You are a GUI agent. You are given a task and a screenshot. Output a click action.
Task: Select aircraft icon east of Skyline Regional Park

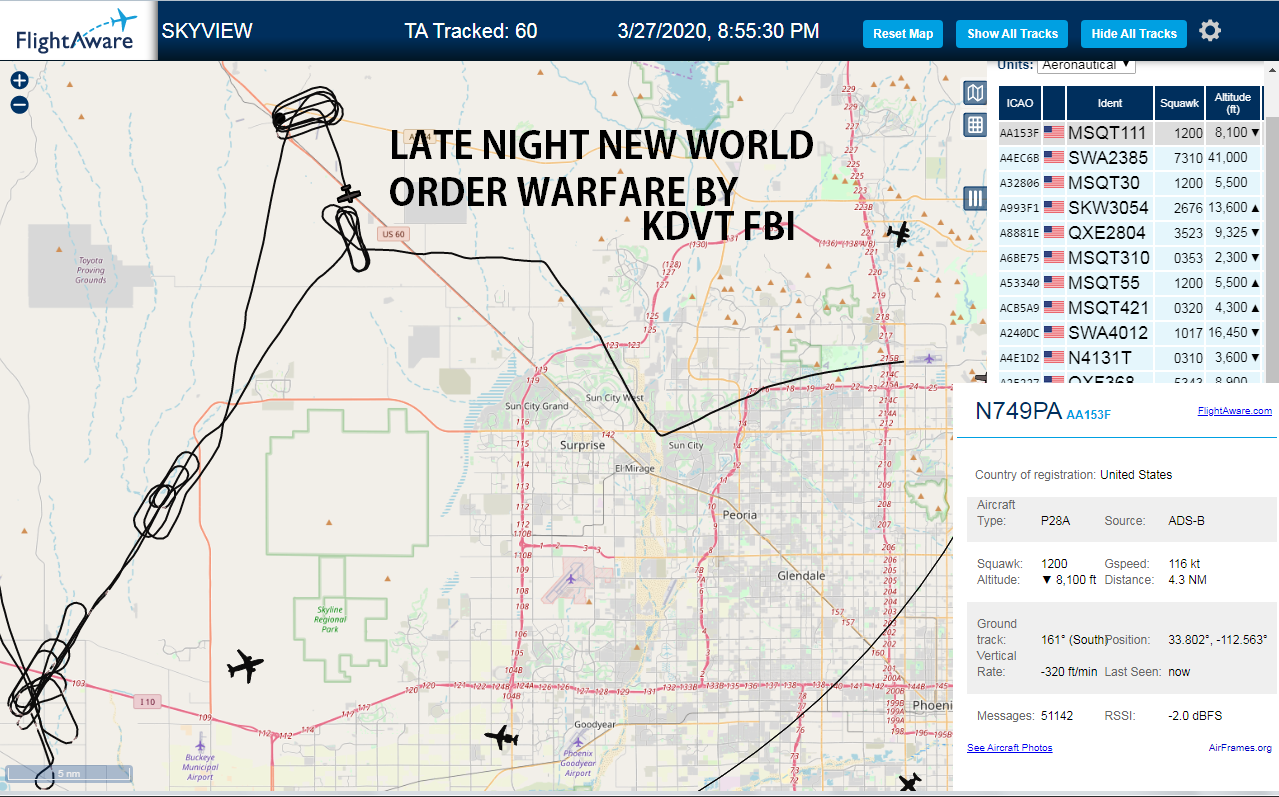tap(245, 666)
